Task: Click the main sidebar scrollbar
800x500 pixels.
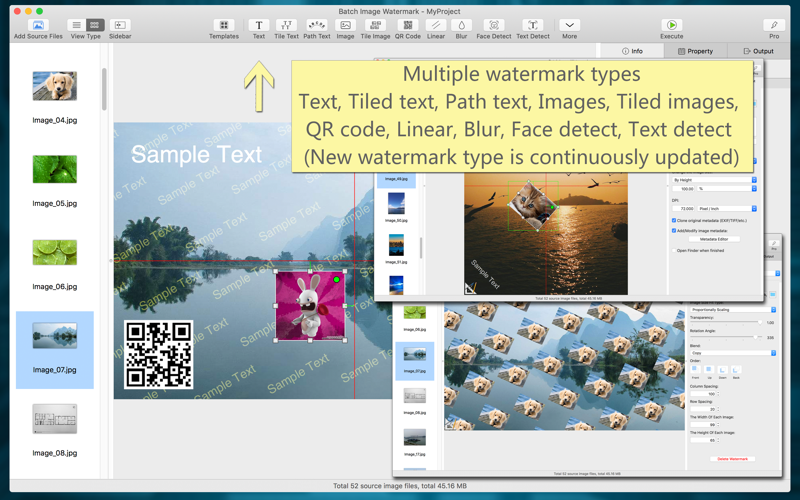Action: [104, 89]
